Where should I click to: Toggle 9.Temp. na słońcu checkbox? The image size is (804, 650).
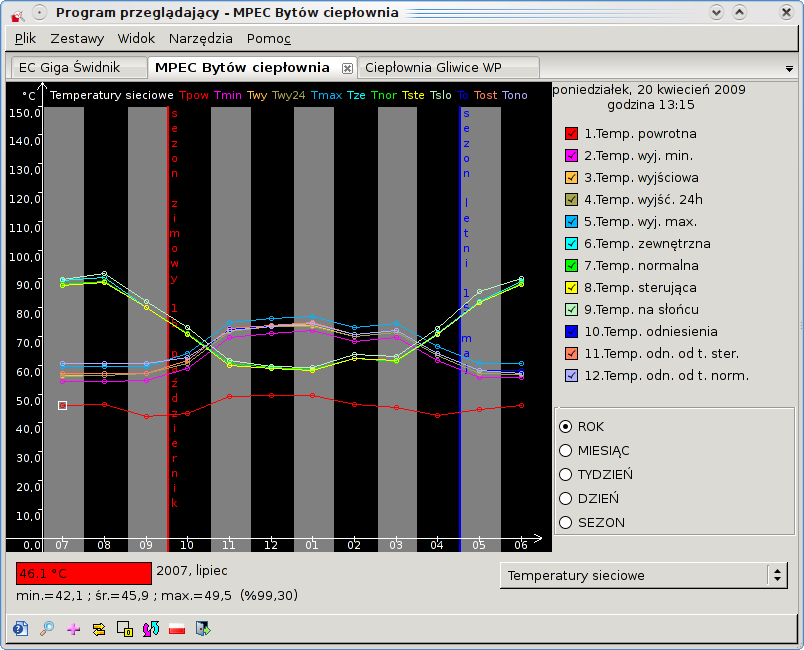(x=571, y=310)
